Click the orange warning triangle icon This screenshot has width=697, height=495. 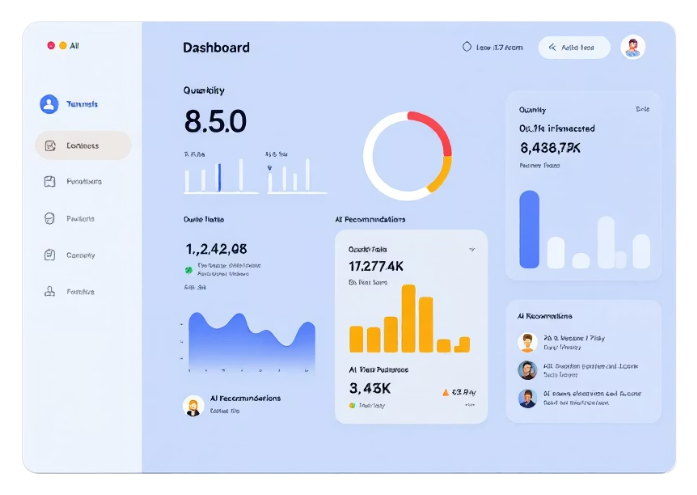[445, 392]
